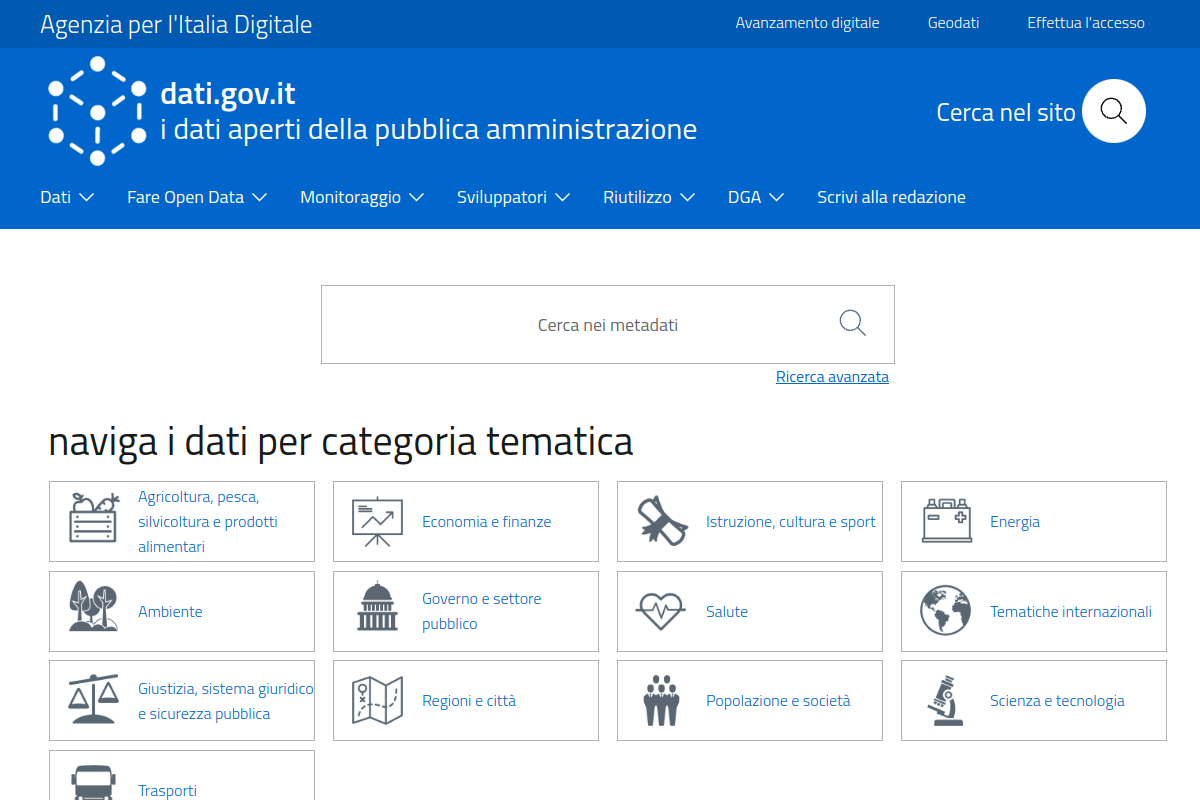Image resolution: width=1200 pixels, height=800 pixels.
Task: Open Istruzione, cultura e sport category text
Action: 790,521
